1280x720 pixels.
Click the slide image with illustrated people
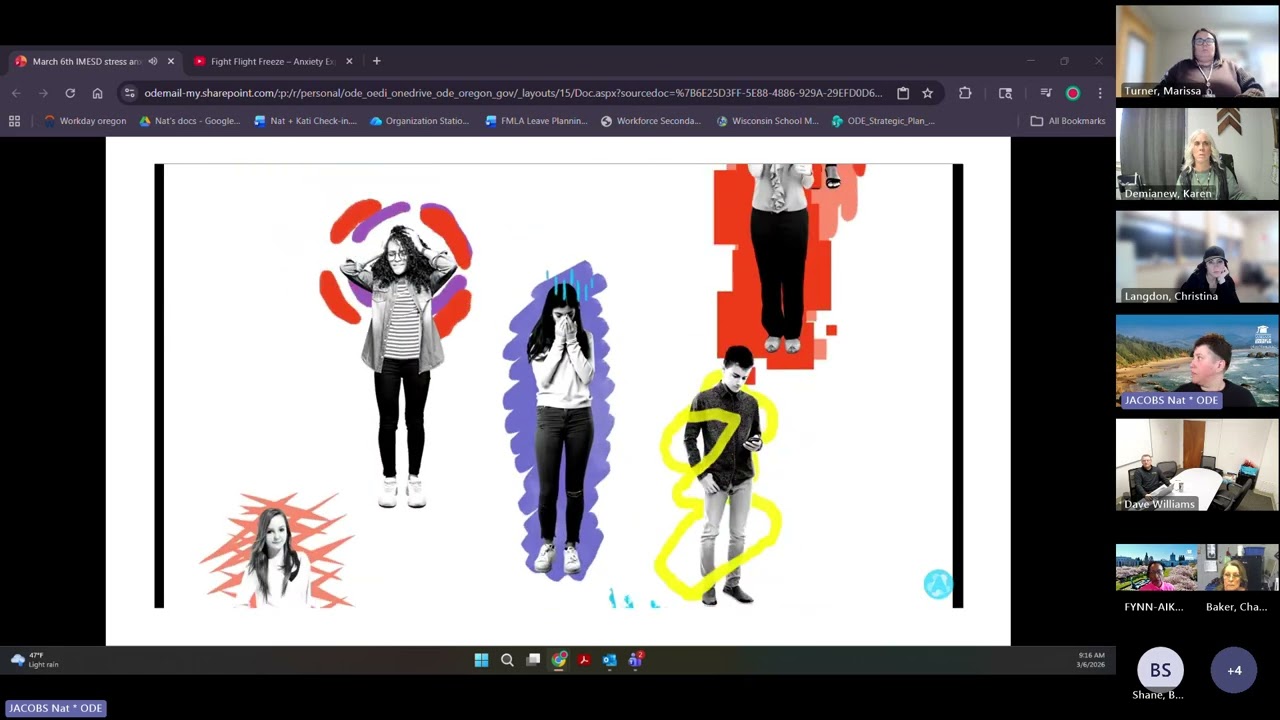[559, 386]
